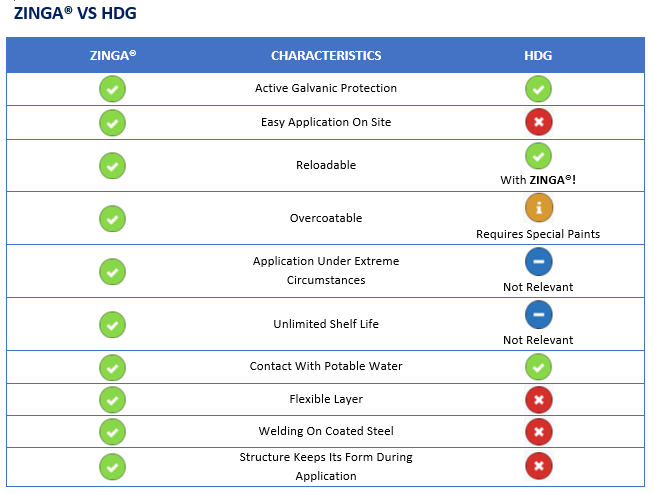
Task: Click ZINGA green check for Flexible Layer
Action: (x=112, y=400)
